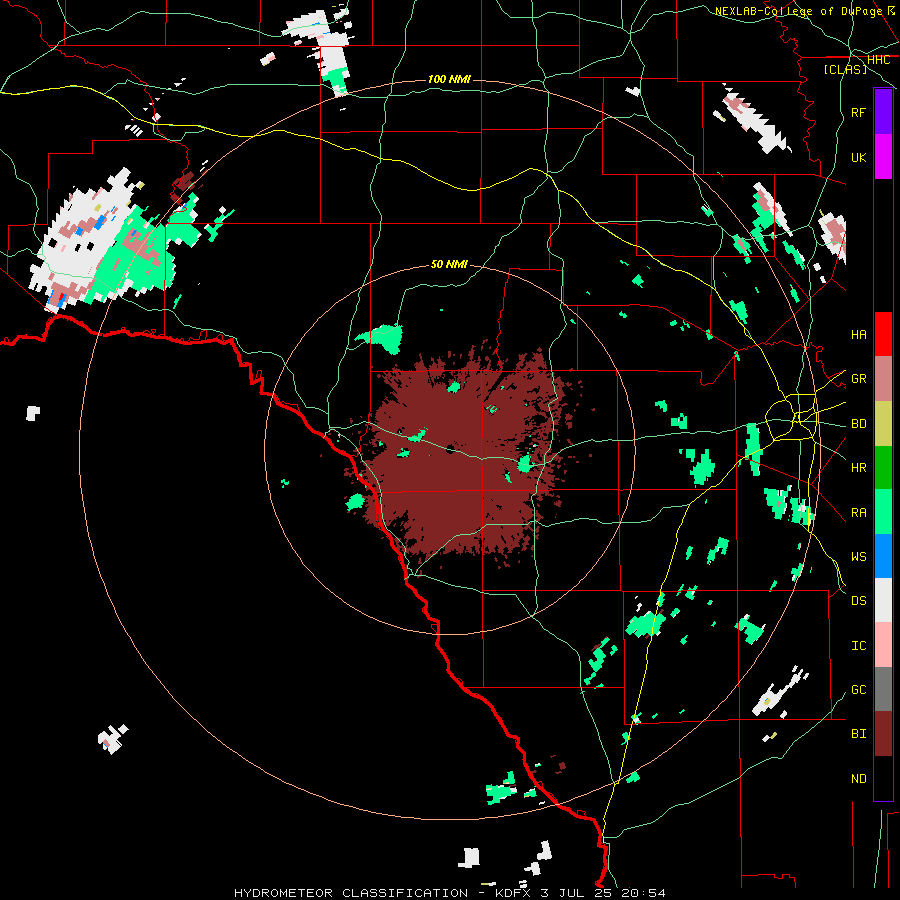Click the "GC" legend label

point(859,690)
